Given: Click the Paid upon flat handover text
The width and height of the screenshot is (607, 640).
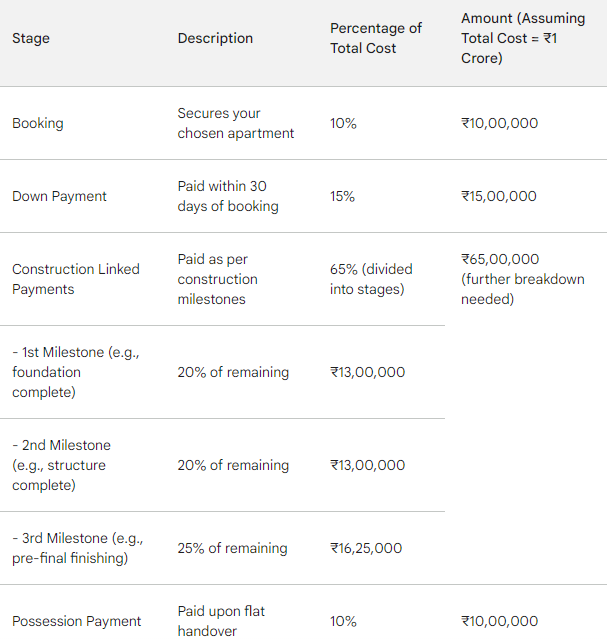Looking at the screenshot, I should coord(221,621).
